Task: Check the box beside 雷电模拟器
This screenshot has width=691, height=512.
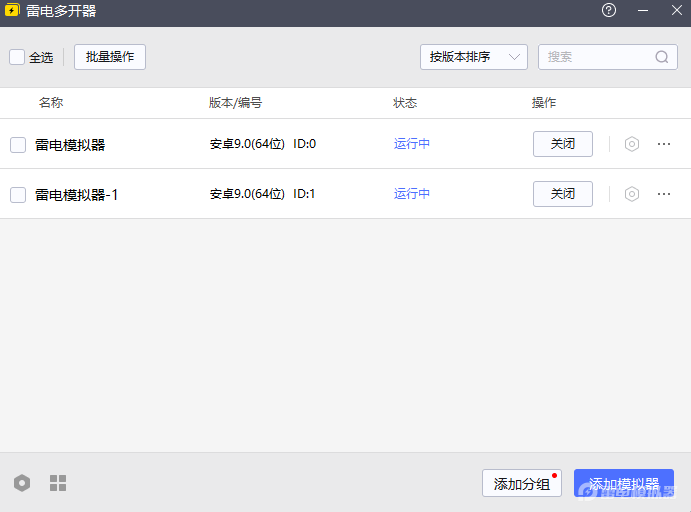Action: pyautogui.click(x=18, y=145)
